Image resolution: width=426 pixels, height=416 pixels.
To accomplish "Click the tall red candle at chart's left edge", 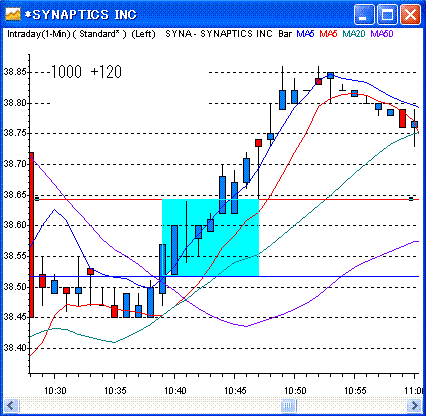I will [32, 235].
